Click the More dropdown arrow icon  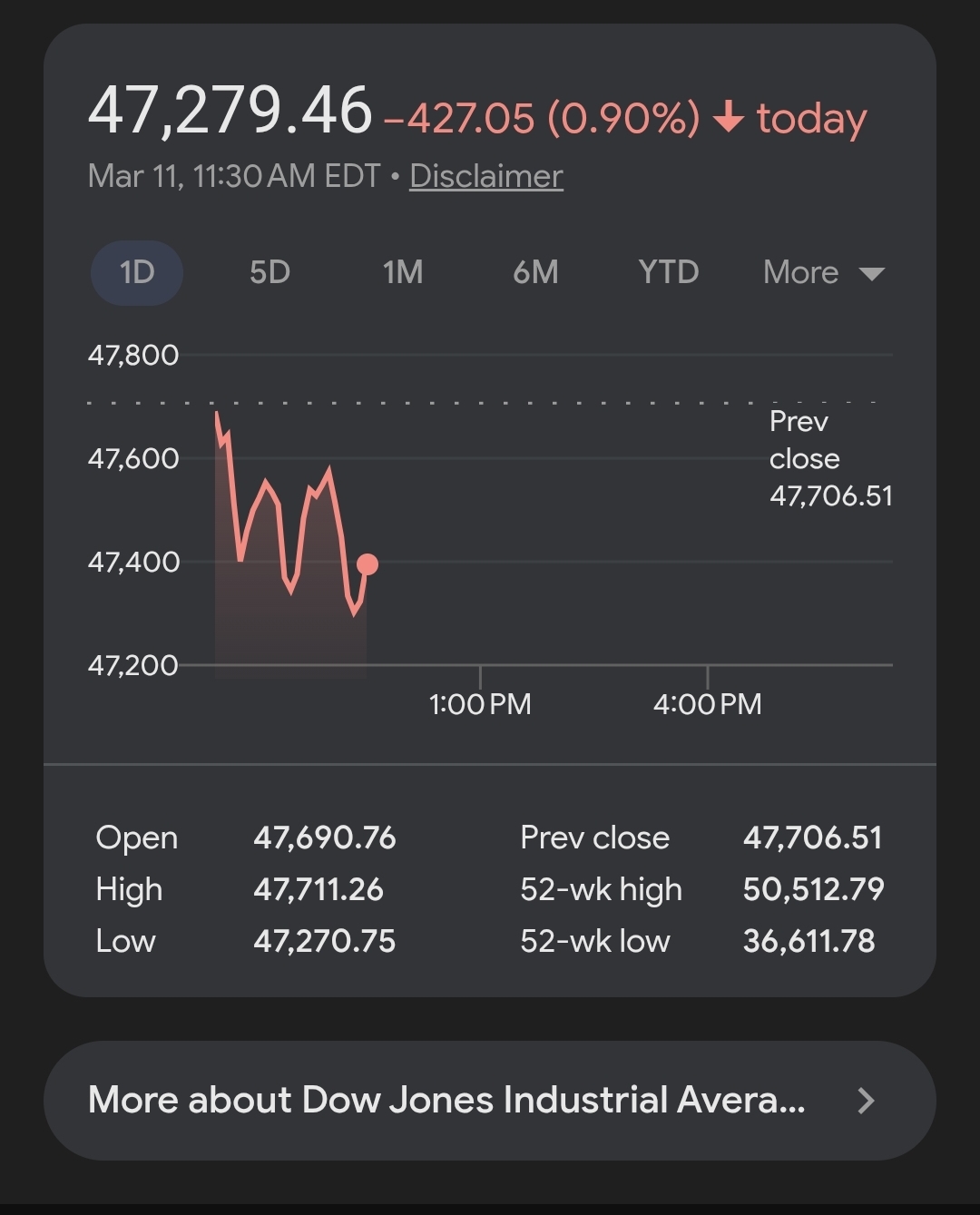tap(871, 274)
